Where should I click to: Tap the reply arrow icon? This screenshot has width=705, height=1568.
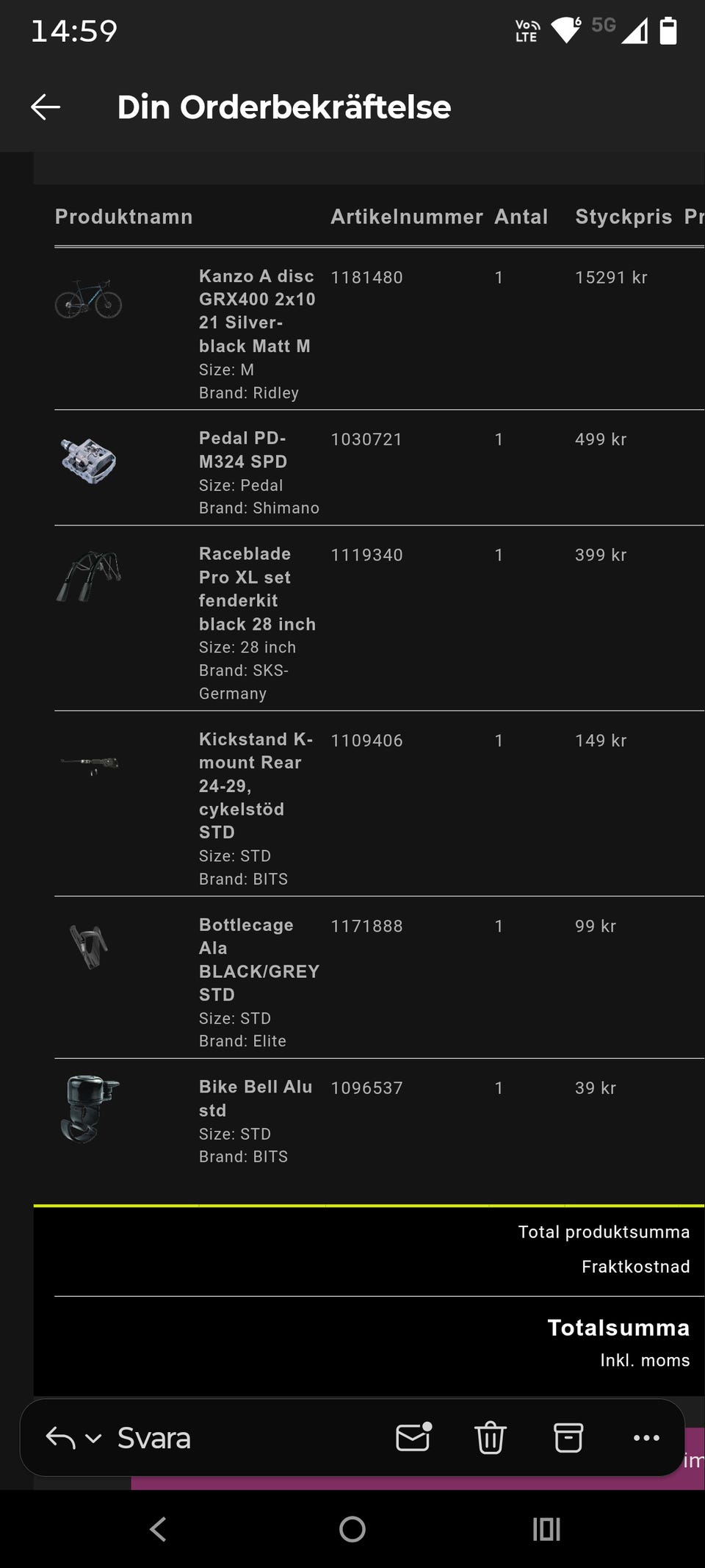tap(60, 1437)
